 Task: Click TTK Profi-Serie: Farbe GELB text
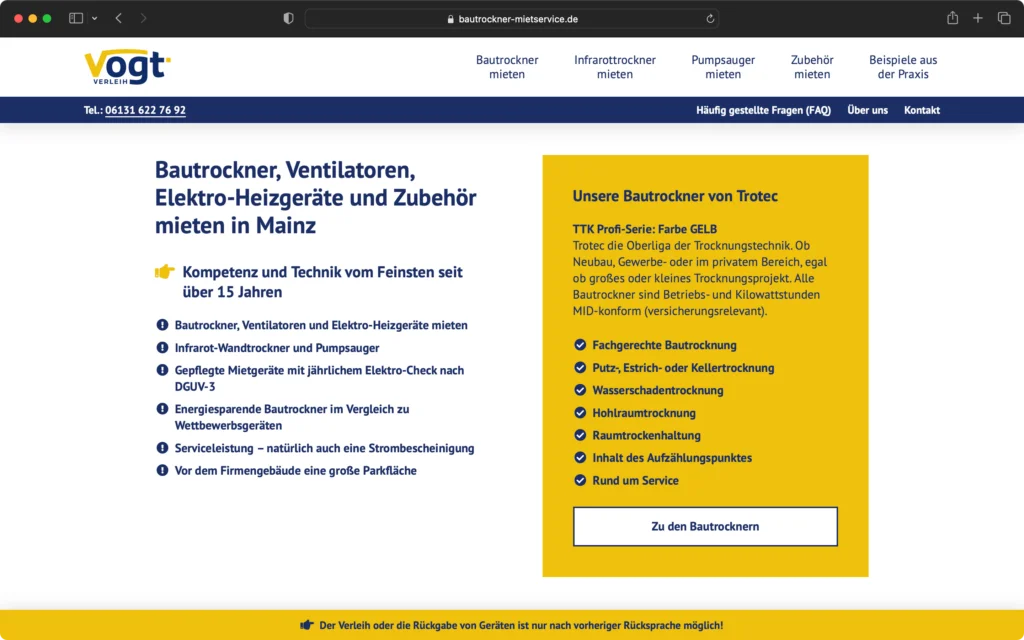tap(645, 229)
